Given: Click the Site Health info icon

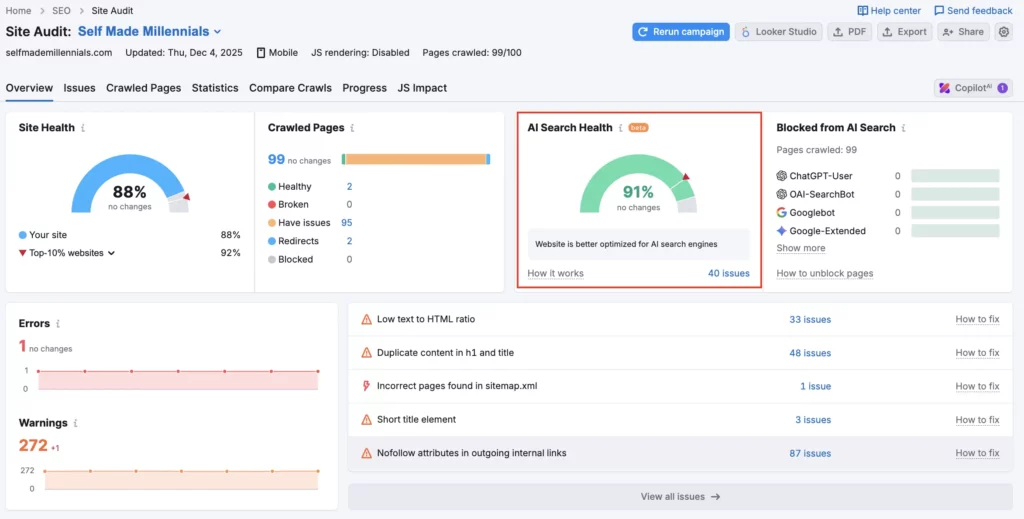Looking at the screenshot, I should pyautogui.click(x=83, y=128).
